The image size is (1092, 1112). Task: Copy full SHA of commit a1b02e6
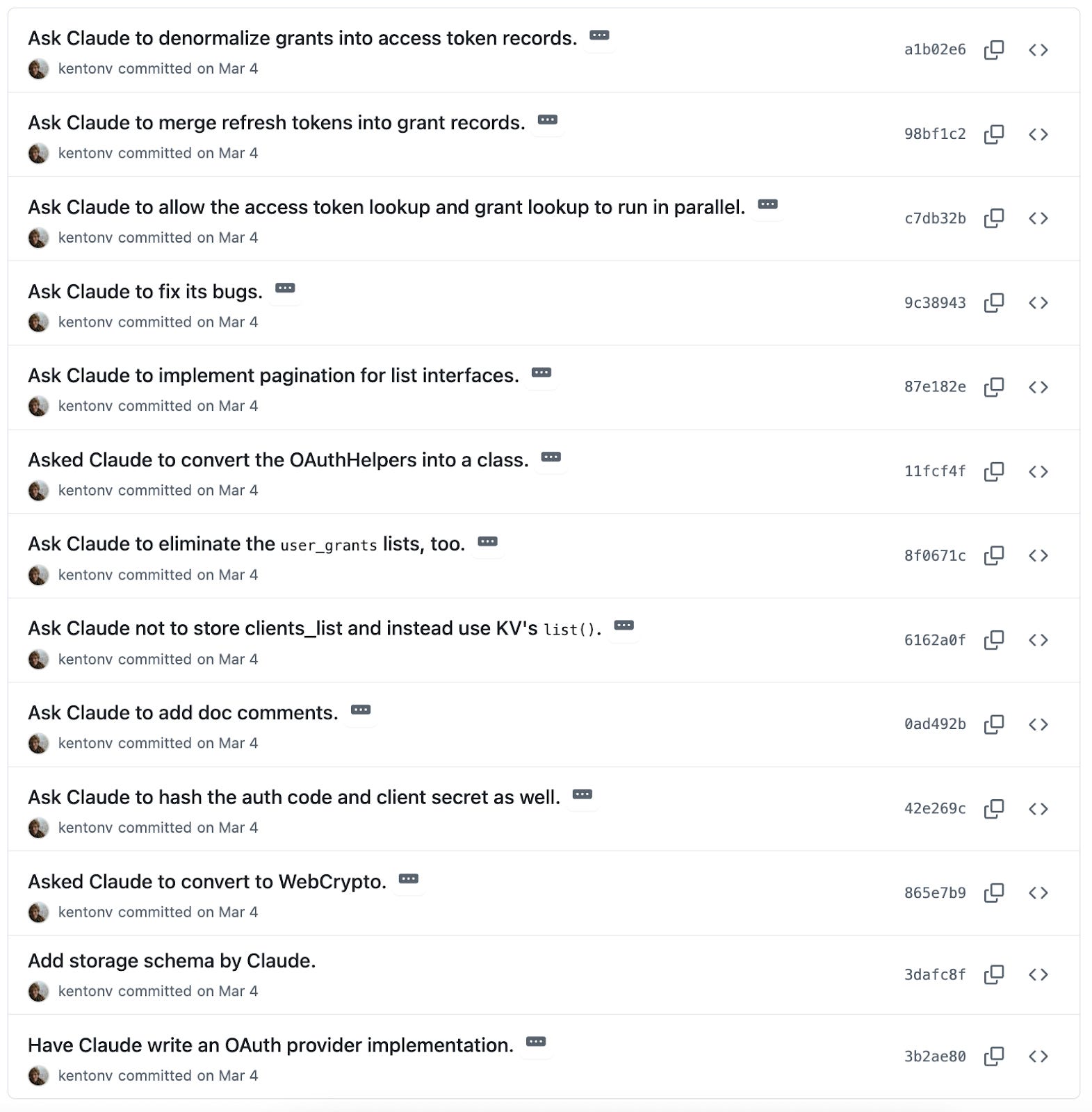point(995,49)
